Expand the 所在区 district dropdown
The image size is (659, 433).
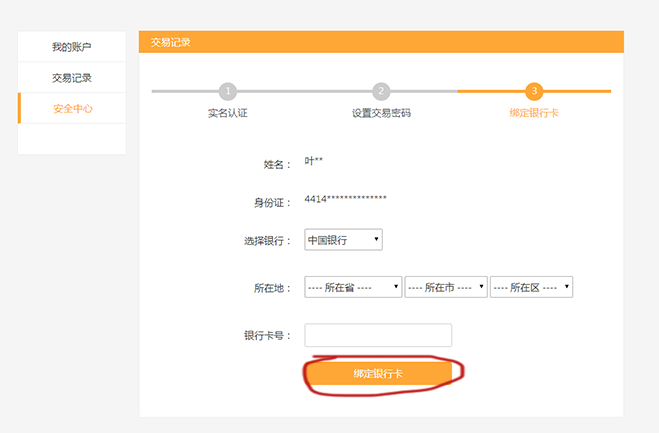(x=531, y=287)
